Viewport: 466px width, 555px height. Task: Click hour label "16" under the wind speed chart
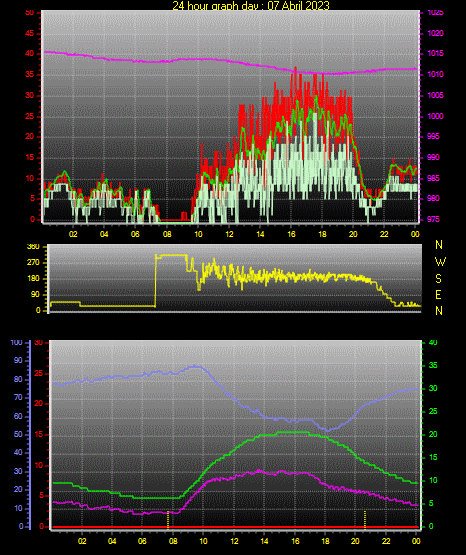(x=291, y=234)
